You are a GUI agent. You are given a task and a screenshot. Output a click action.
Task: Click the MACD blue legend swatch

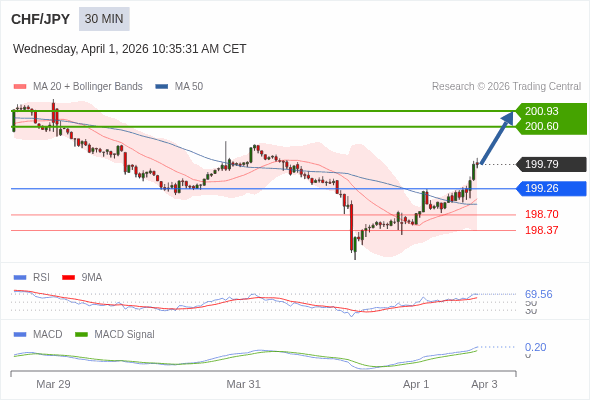20,335
